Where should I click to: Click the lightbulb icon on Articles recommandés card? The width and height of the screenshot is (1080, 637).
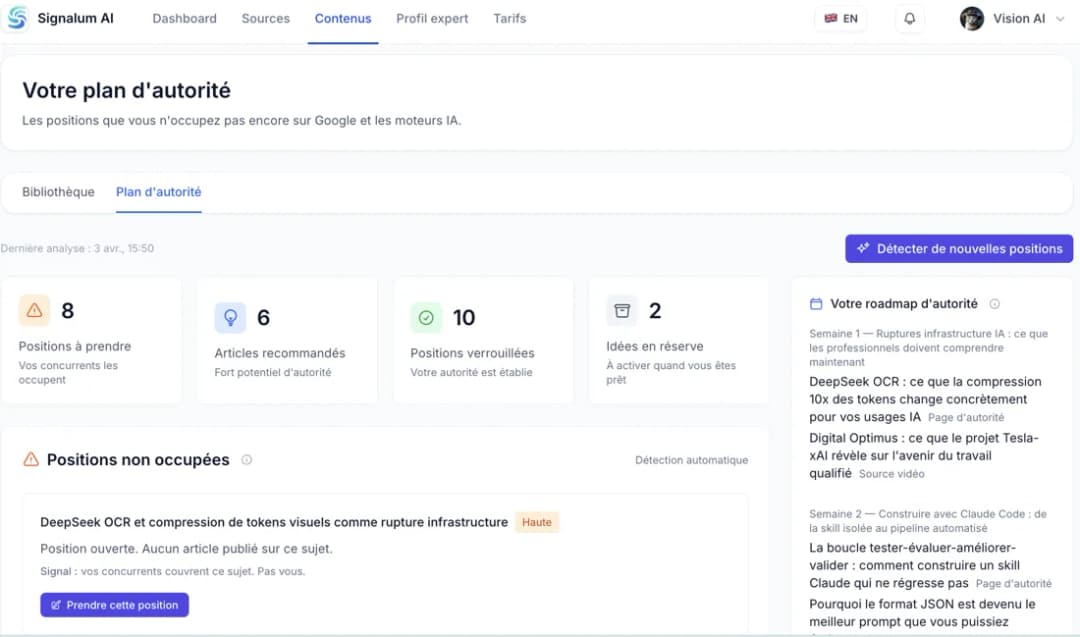[230, 318]
